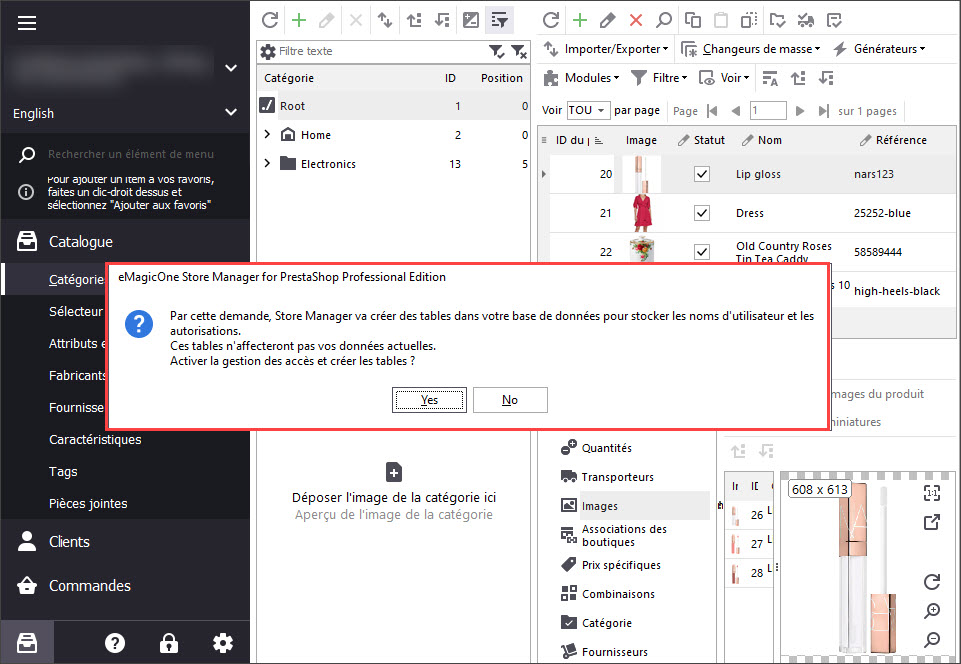Open the Générateurs dropdown
The height and width of the screenshot is (664, 961).
coord(879,49)
